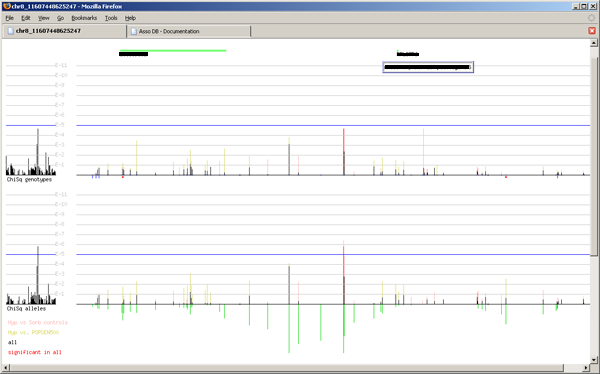The width and height of the screenshot is (600, 374).
Task: Open the File menu
Action: coord(10,18)
